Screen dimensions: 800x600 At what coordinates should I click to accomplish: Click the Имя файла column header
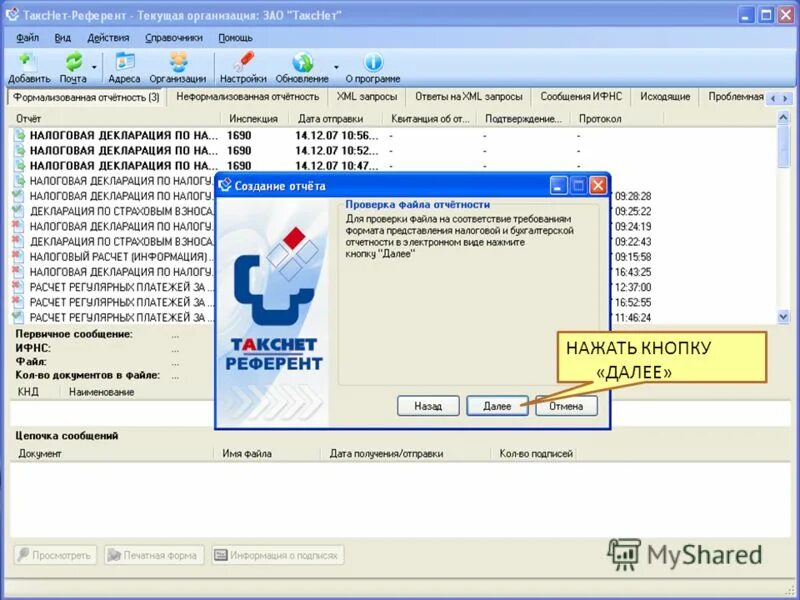tap(267, 453)
